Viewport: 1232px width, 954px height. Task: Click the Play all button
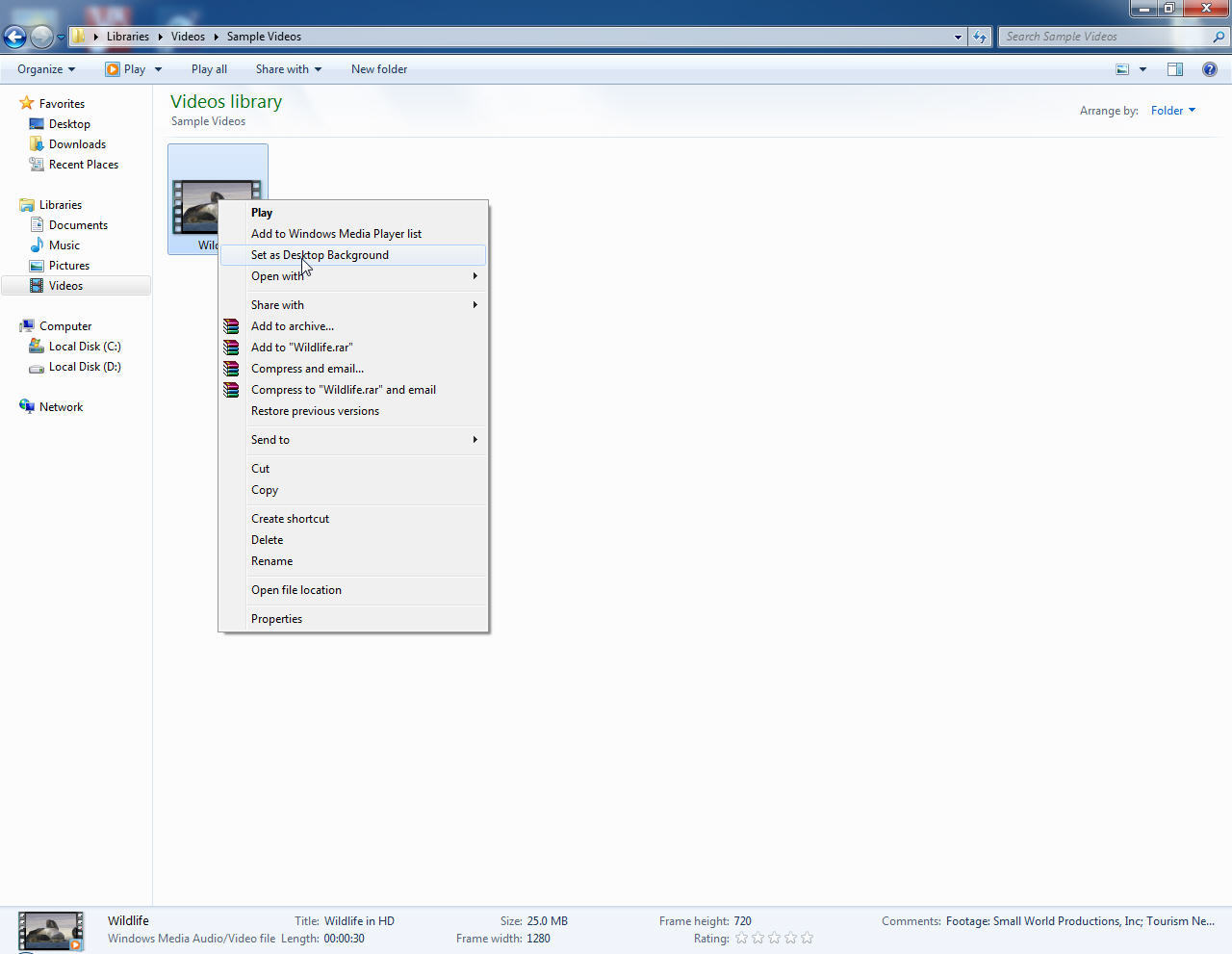pyautogui.click(x=209, y=69)
